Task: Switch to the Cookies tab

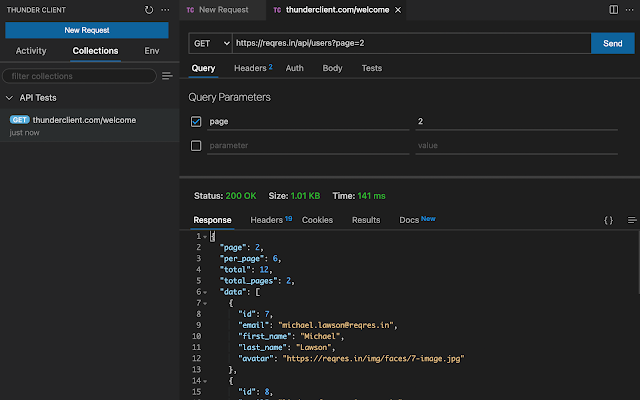Action: point(317,220)
